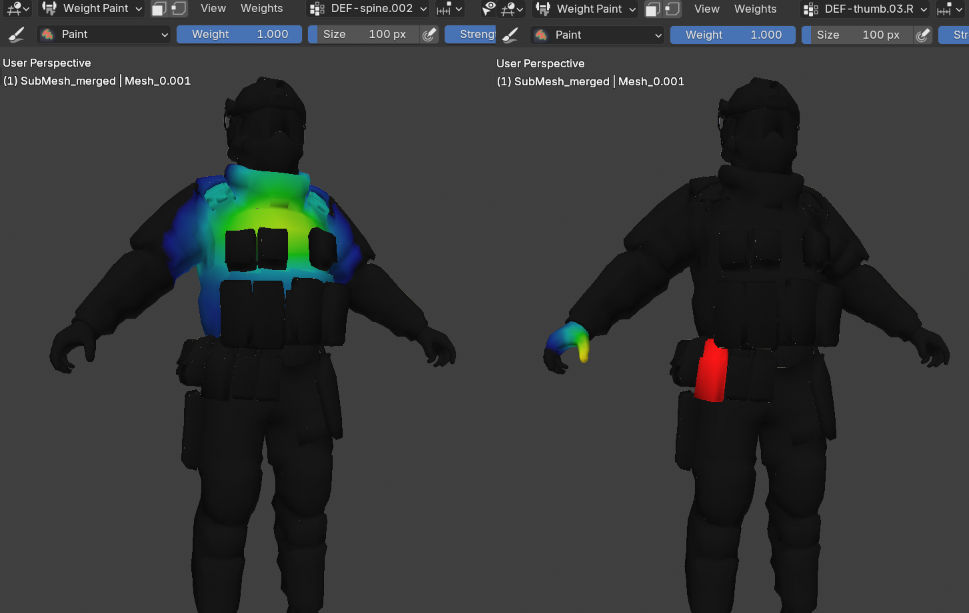This screenshot has height=613, width=969.
Task: Open right viewport Weight Paint mode dropdown
Action: (585, 9)
